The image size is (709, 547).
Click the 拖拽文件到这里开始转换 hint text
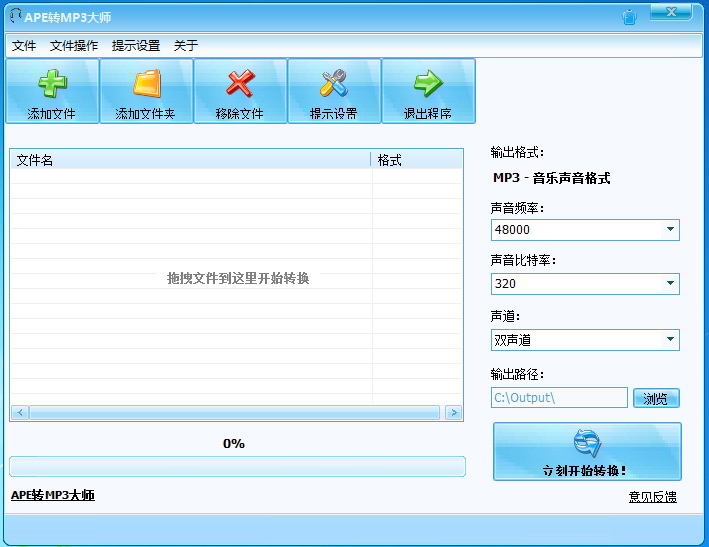tap(238, 278)
